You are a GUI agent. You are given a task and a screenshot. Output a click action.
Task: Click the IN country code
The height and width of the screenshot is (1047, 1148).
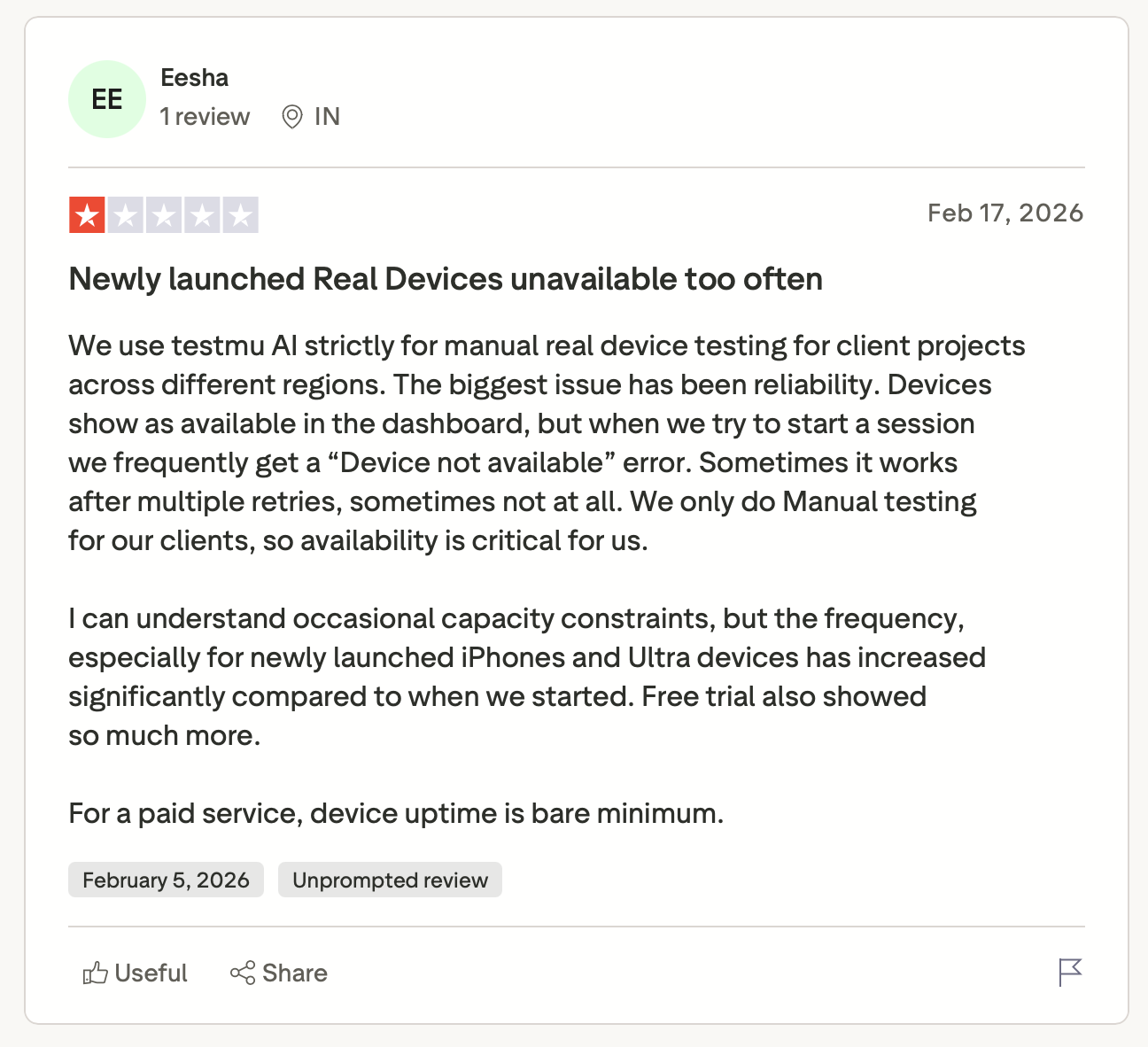coord(327,117)
